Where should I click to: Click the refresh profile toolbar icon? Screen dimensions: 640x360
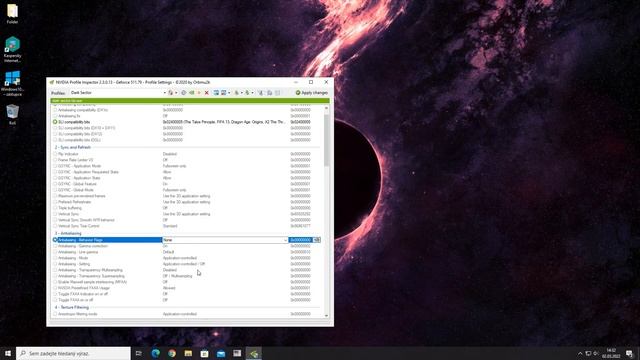[183, 93]
